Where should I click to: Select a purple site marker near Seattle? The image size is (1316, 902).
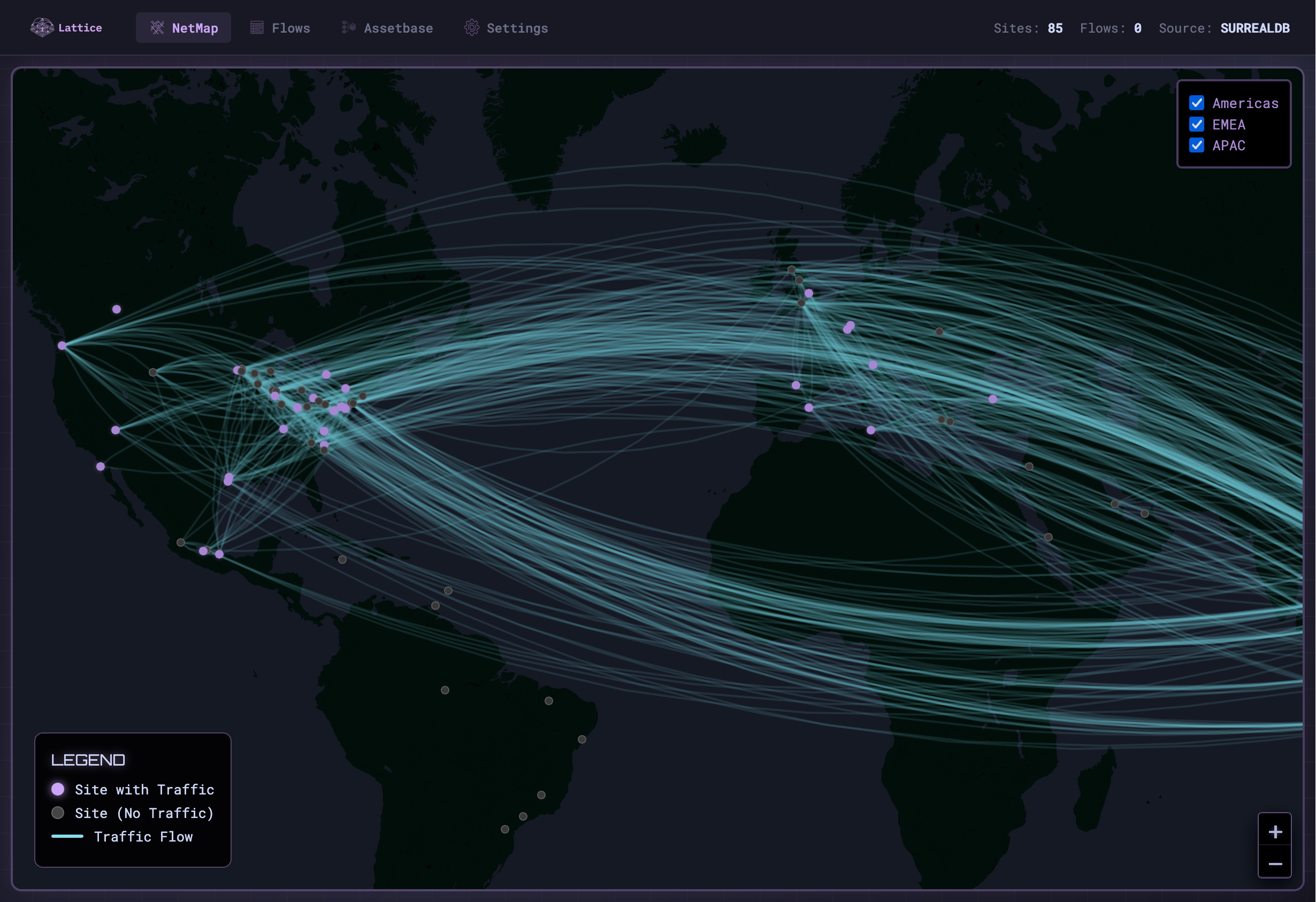62,345
